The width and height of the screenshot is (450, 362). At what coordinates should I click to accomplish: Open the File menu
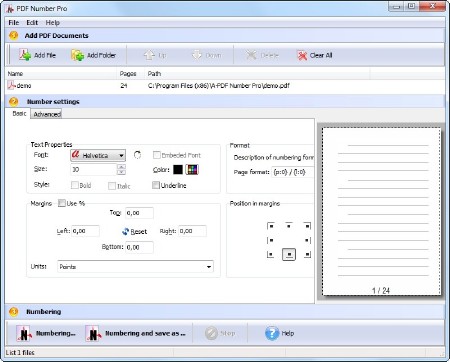14,23
